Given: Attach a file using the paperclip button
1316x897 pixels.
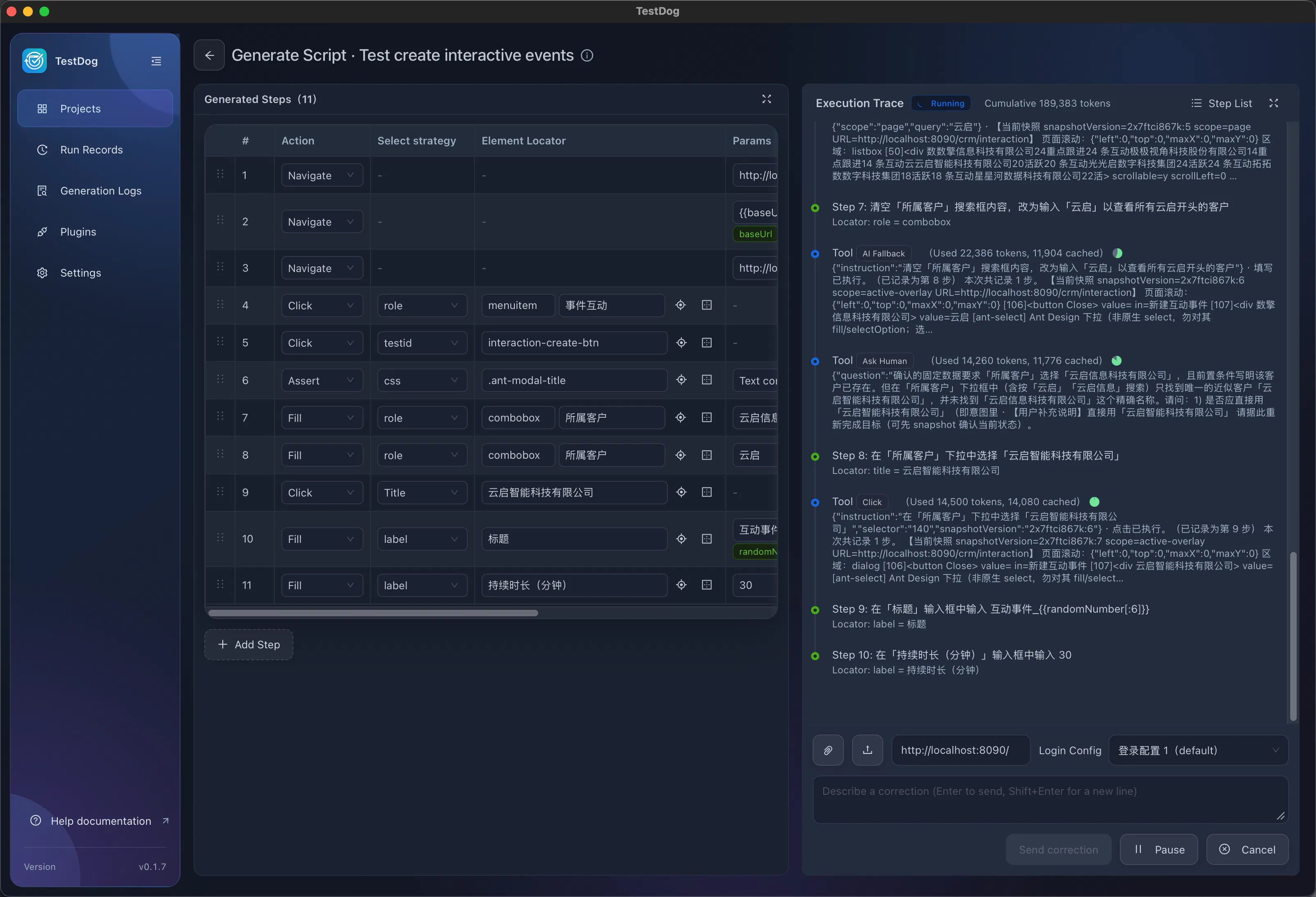Looking at the screenshot, I should coord(828,751).
